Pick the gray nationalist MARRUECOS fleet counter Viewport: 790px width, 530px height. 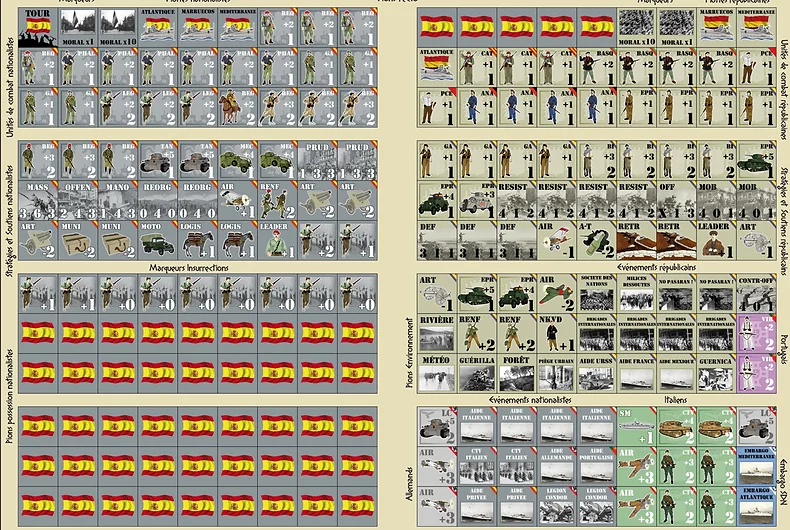(x=198, y=28)
